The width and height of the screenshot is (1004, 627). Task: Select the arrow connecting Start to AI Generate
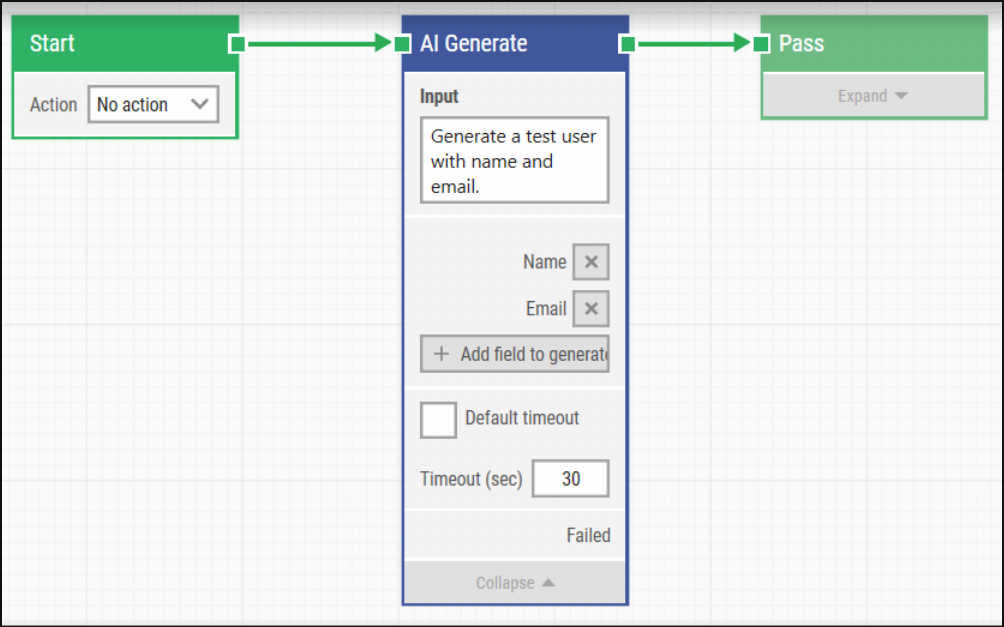[x=320, y=43]
